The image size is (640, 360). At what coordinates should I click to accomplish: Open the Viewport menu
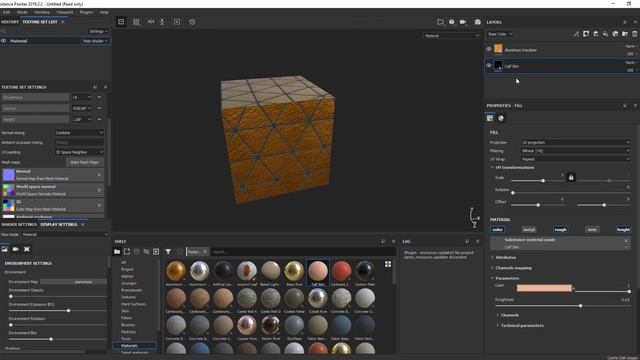pyautogui.click(x=64, y=12)
